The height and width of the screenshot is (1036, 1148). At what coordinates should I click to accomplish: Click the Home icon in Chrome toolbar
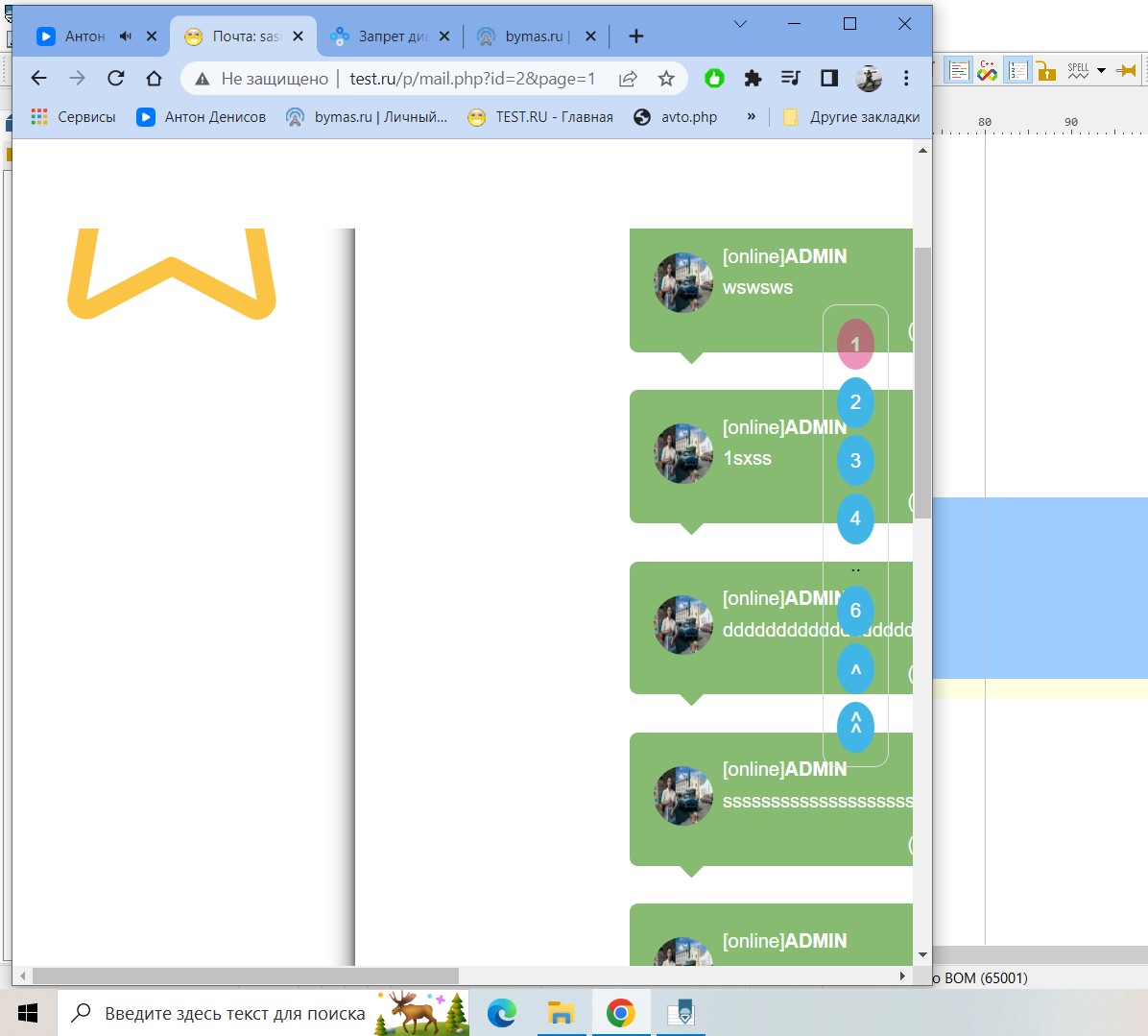[154, 79]
